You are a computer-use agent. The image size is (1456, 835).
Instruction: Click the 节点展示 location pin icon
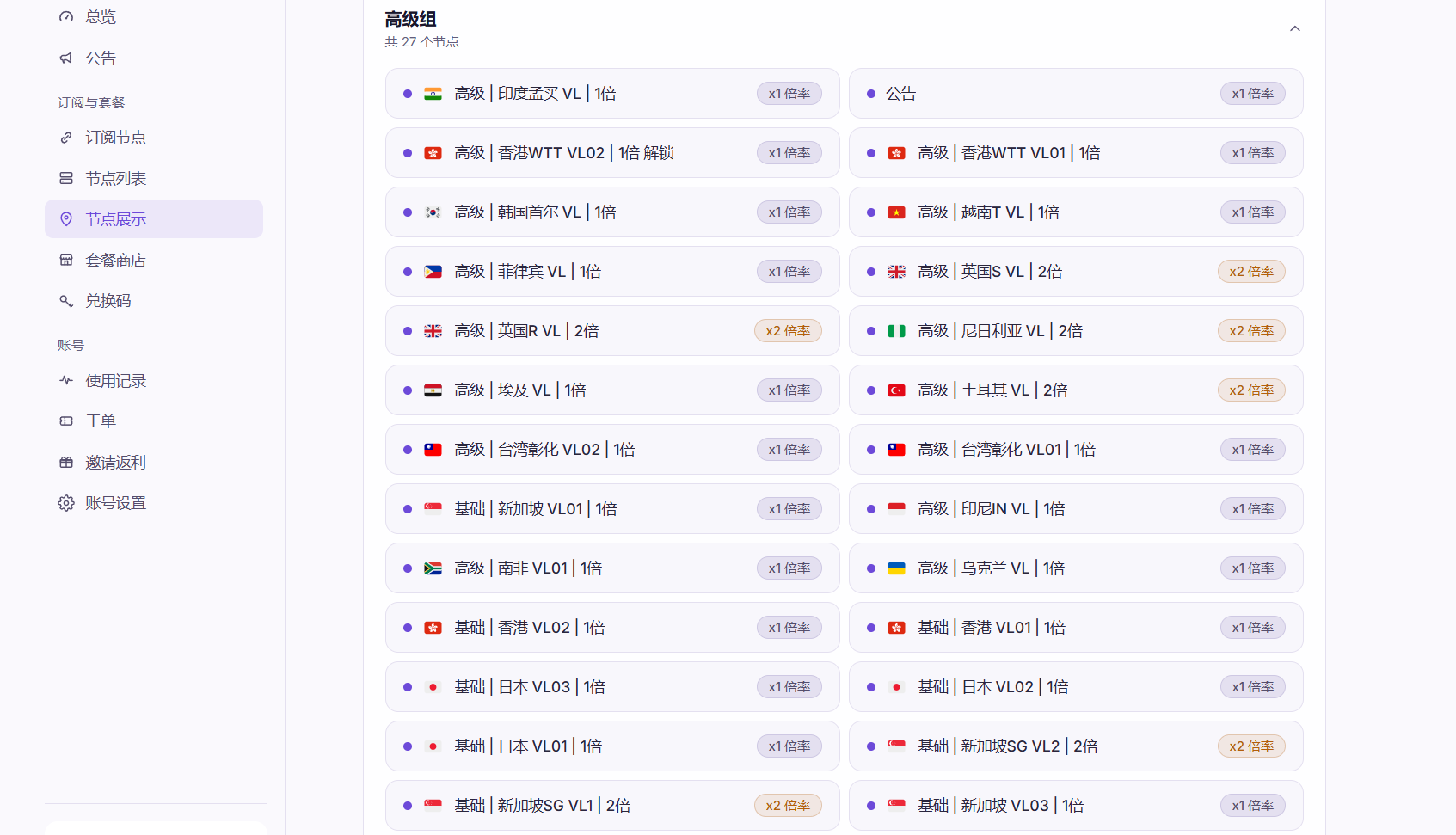tap(66, 219)
